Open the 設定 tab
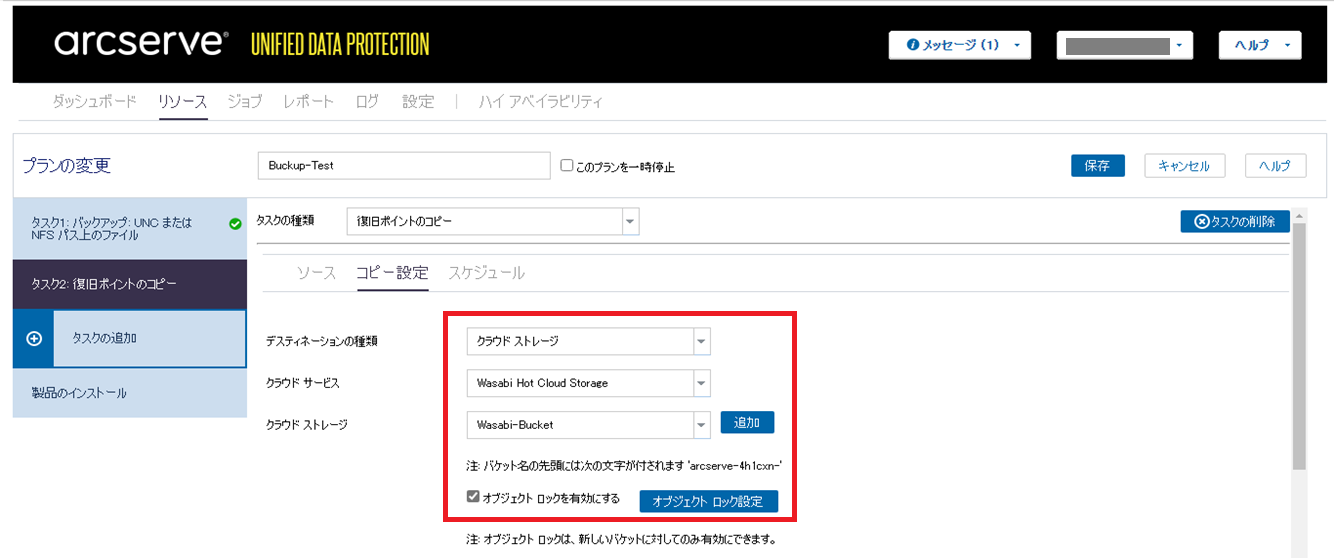Viewport: 1334px width, 558px height. tap(418, 101)
